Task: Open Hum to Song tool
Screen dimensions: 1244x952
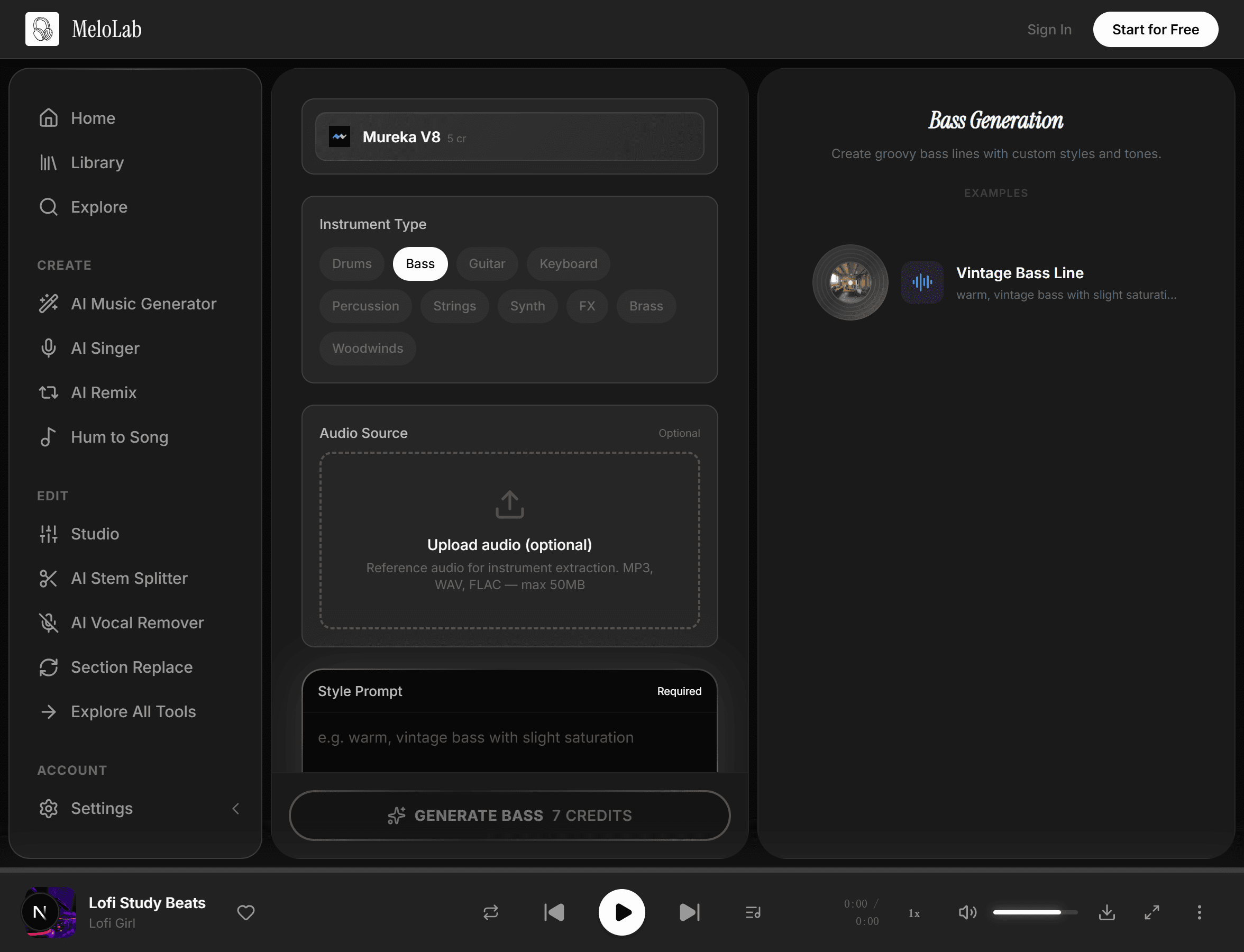Action: pos(135,437)
